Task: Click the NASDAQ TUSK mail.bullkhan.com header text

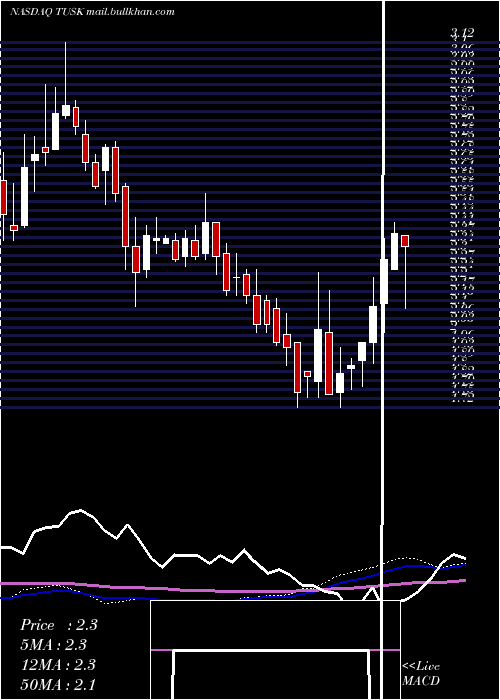Action: pyautogui.click(x=92, y=12)
